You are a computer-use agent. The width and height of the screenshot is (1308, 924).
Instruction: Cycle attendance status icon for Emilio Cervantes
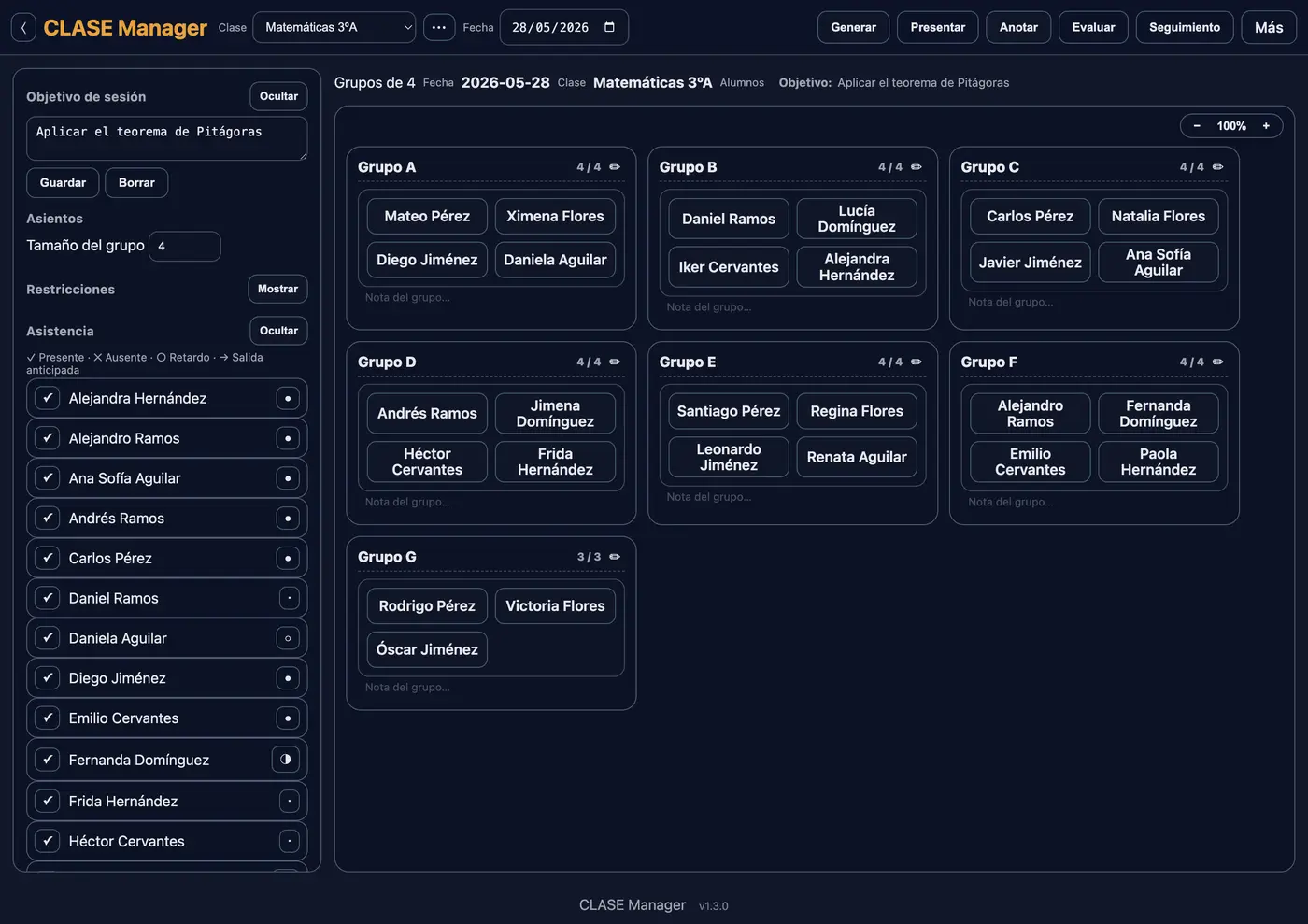click(x=288, y=718)
